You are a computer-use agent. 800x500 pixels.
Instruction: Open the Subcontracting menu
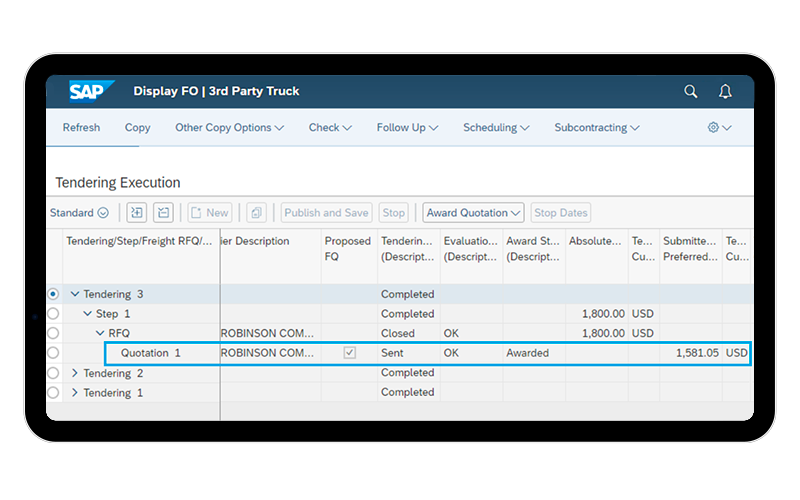click(x=597, y=128)
